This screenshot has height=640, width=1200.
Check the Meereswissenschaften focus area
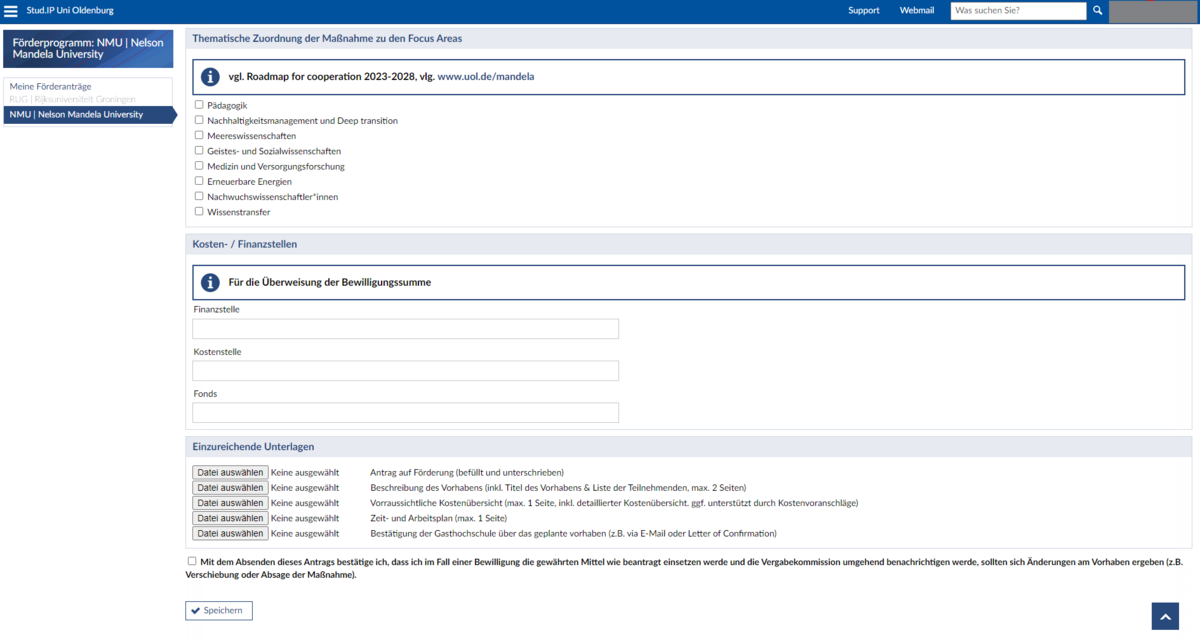pos(197,135)
